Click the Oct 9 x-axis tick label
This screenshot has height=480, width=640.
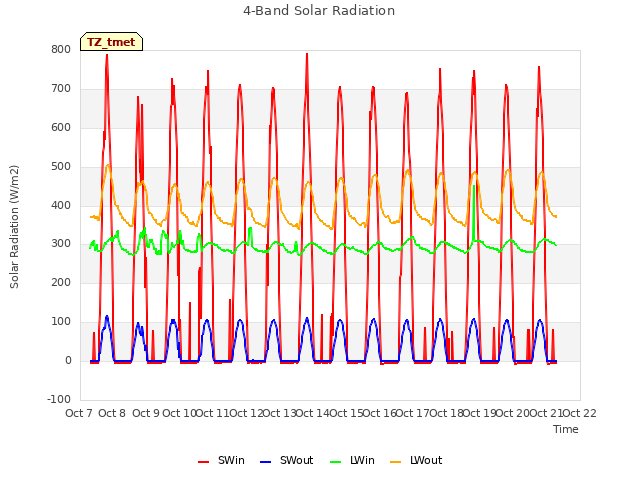pyautogui.click(x=146, y=413)
